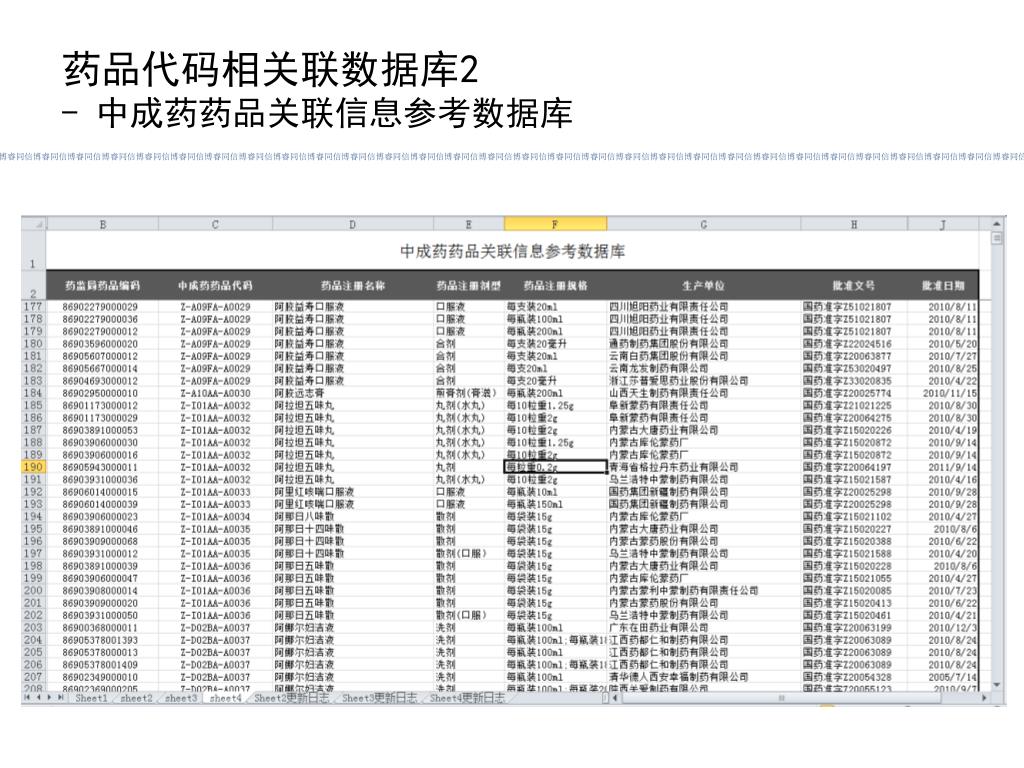Click previous sheet navigation arrow
The height and width of the screenshot is (768, 1024).
(x=38, y=698)
